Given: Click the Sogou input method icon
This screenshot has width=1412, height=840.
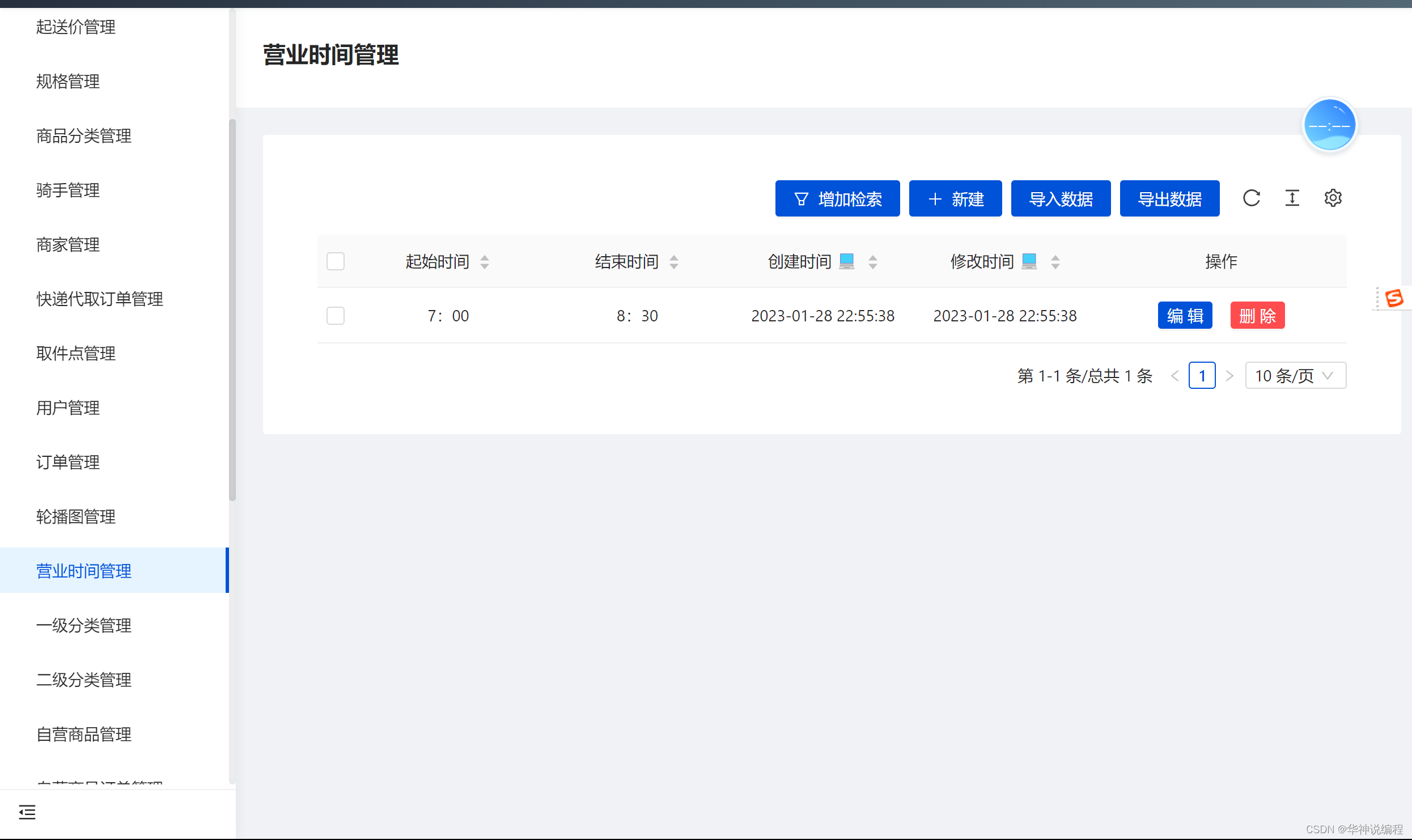Looking at the screenshot, I should pyautogui.click(x=1394, y=298).
